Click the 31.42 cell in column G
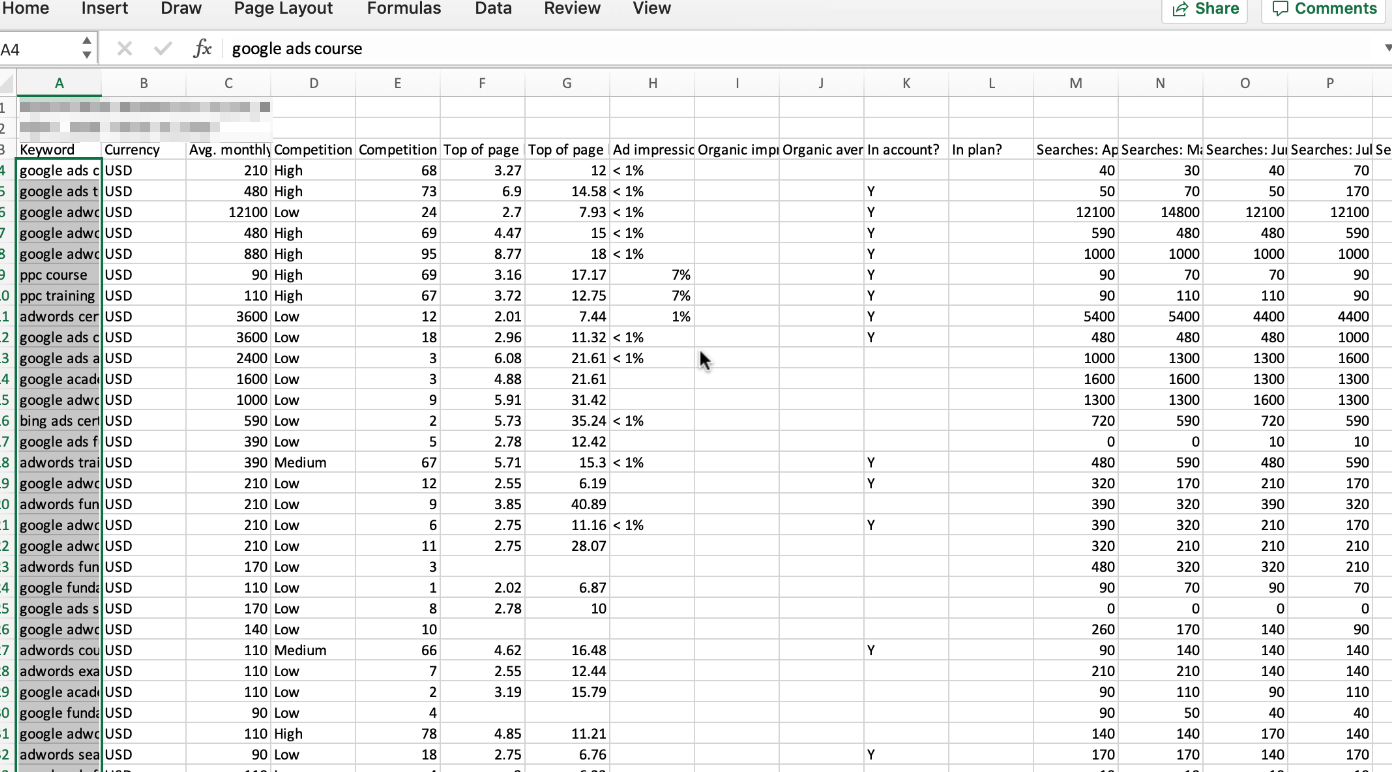1392x772 pixels. coord(567,400)
